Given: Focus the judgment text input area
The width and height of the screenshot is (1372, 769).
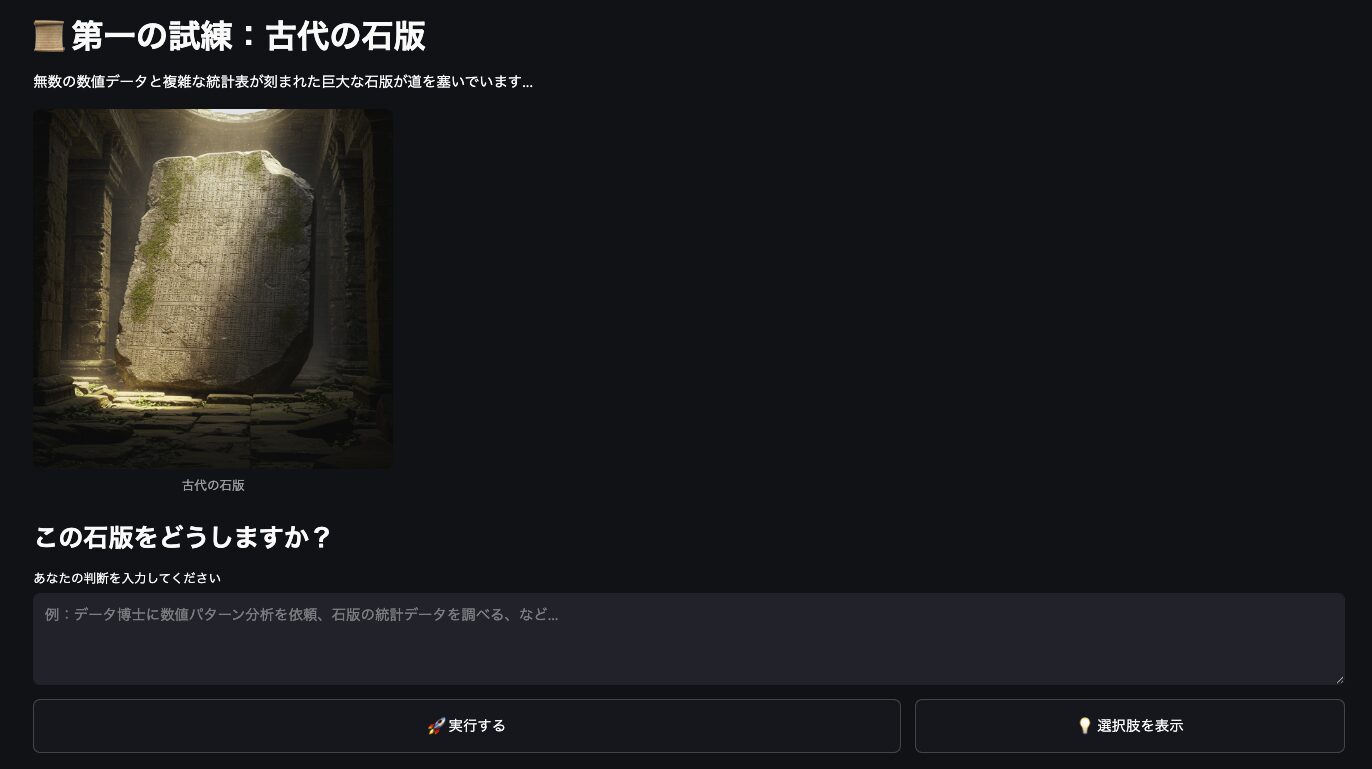Looking at the screenshot, I should pyautogui.click(x=689, y=639).
